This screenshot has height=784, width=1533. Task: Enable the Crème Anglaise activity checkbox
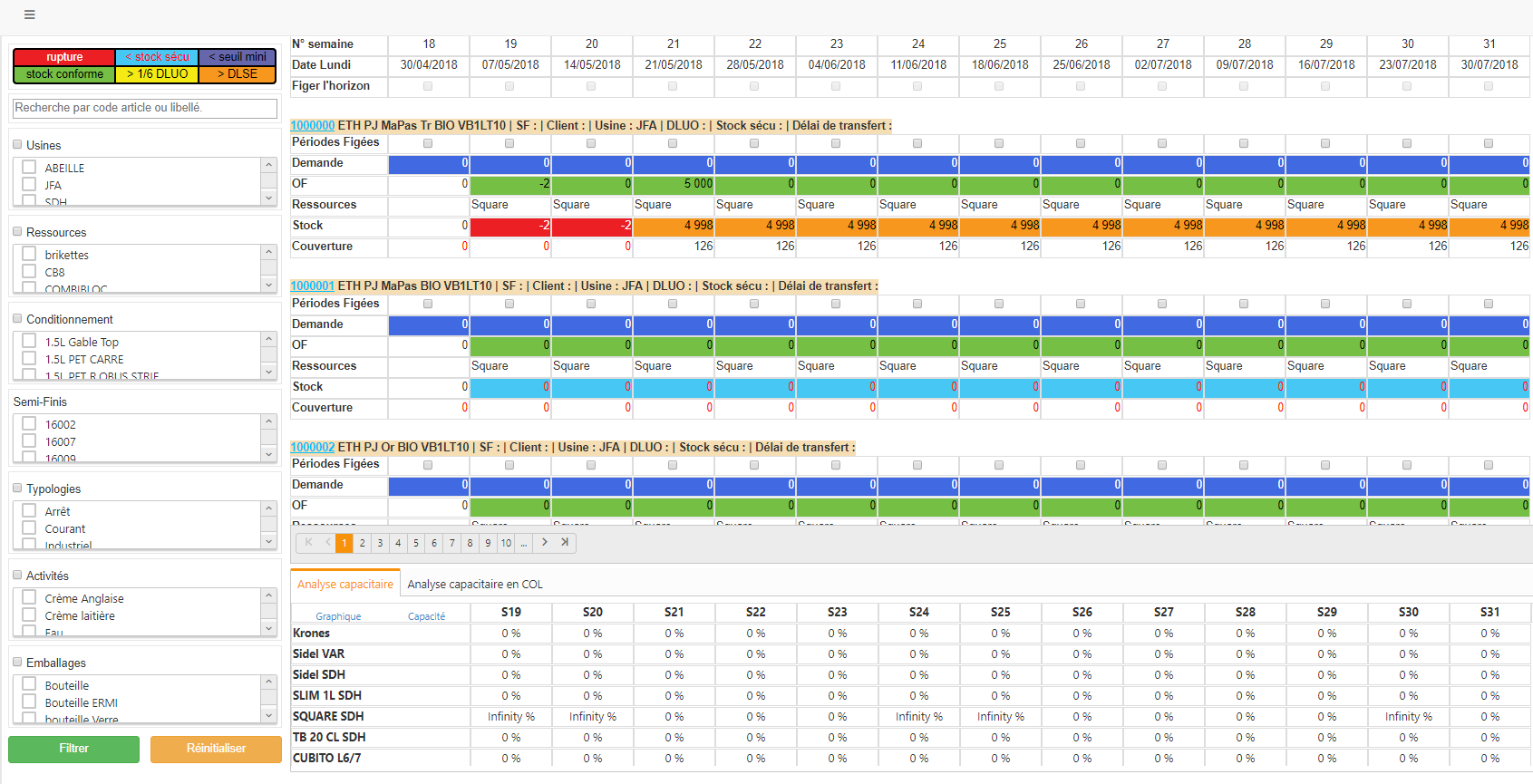(x=30, y=598)
